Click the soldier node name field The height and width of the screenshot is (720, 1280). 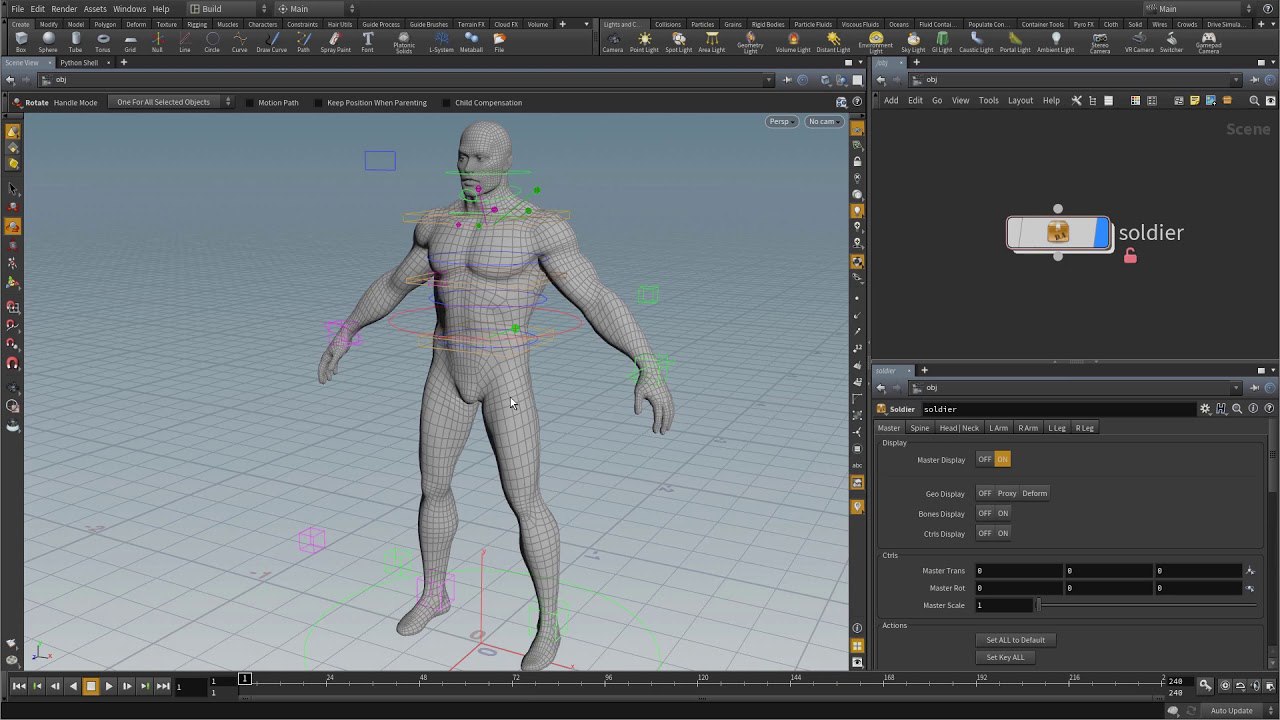(1058, 409)
